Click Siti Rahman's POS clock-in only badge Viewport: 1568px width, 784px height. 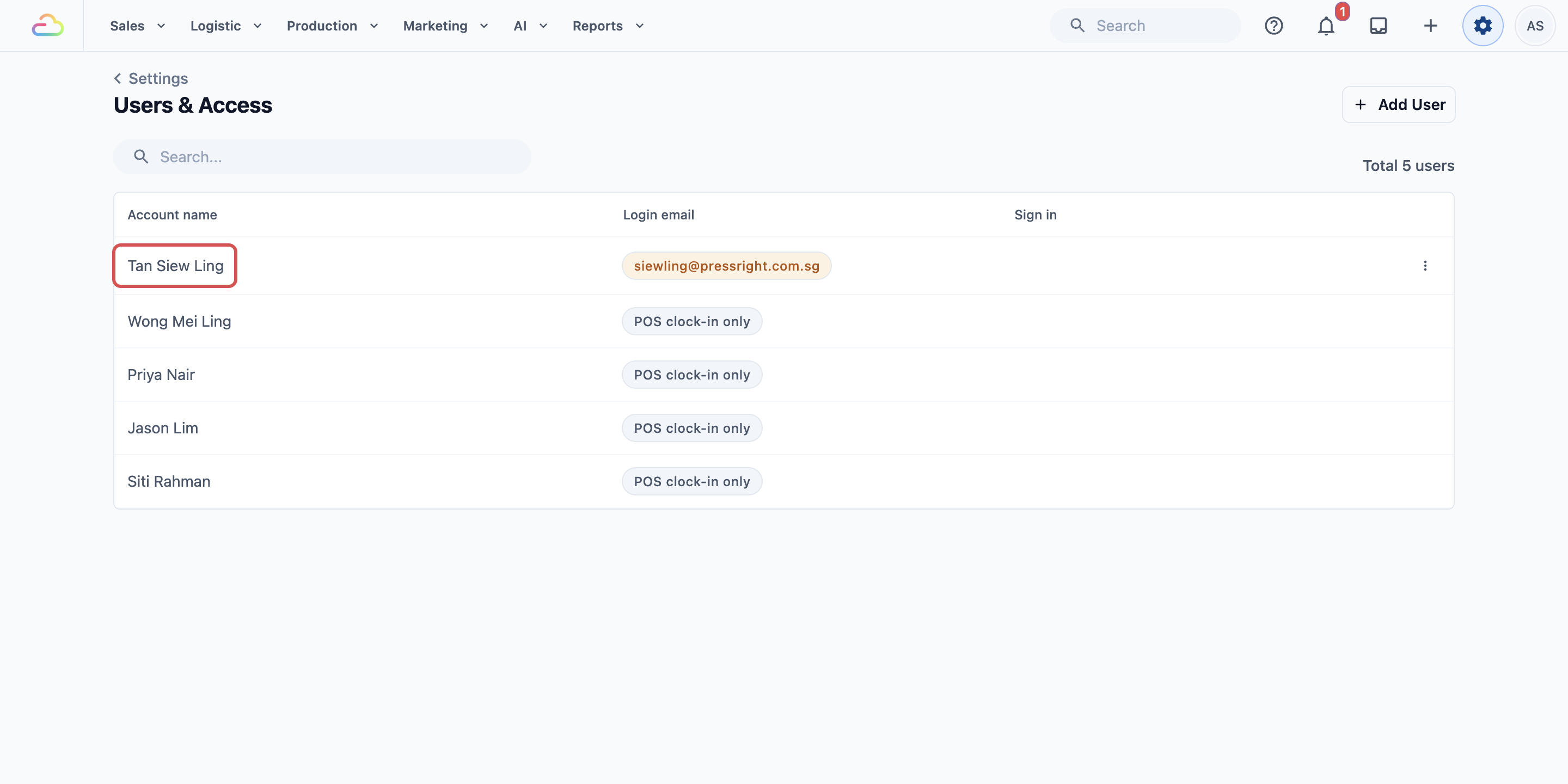(x=691, y=481)
